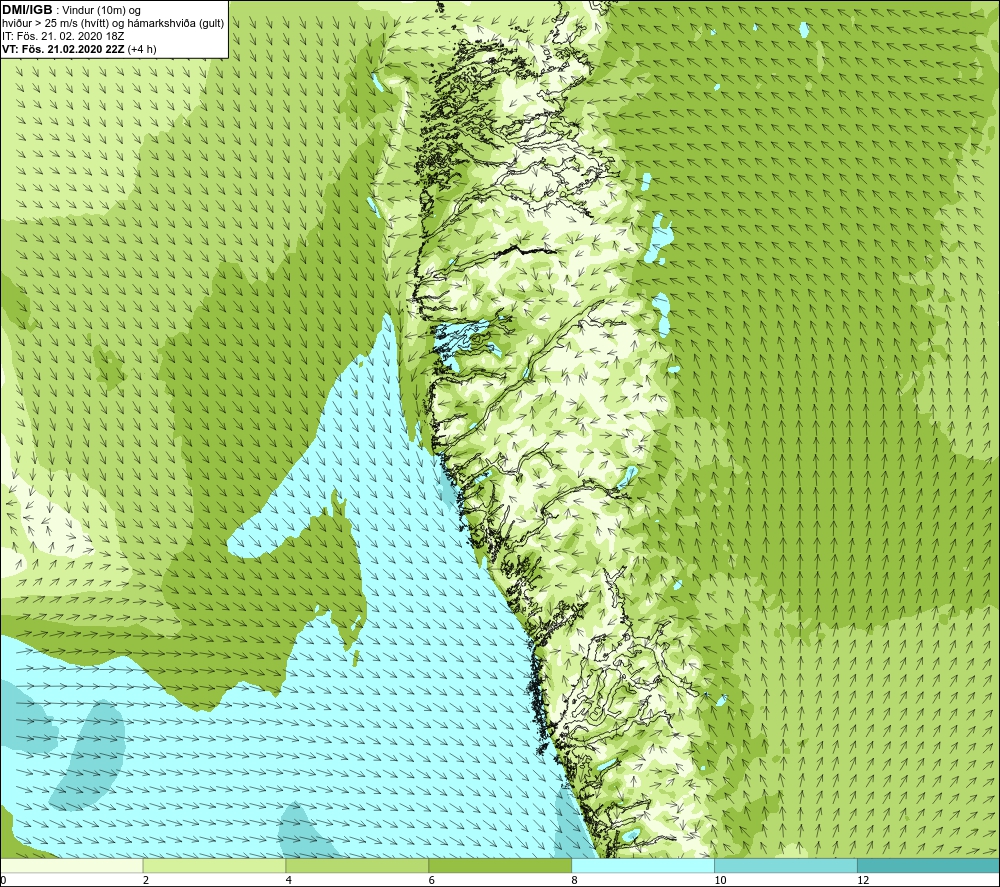The width and height of the screenshot is (1000, 887).
Task: Select the palest 0–2 m/s color scale segment
Action: click(x=71, y=865)
